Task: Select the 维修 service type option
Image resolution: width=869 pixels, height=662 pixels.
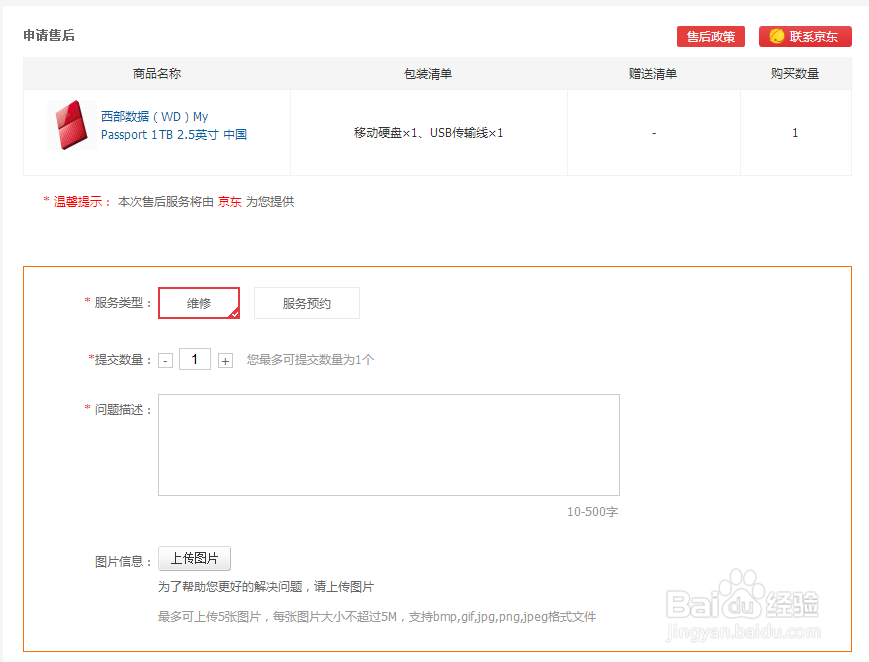Action: point(199,303)
